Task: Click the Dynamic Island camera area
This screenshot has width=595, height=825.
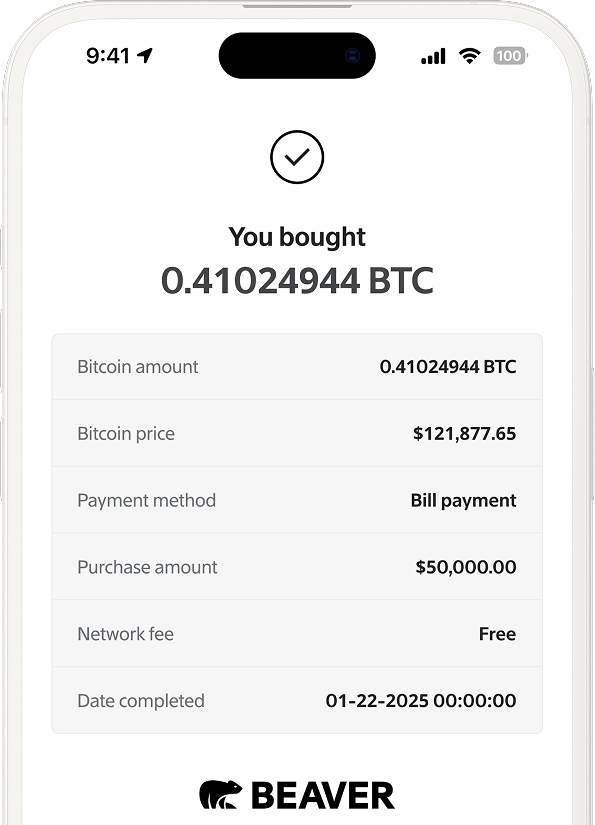Action: [x=352, y=55]
